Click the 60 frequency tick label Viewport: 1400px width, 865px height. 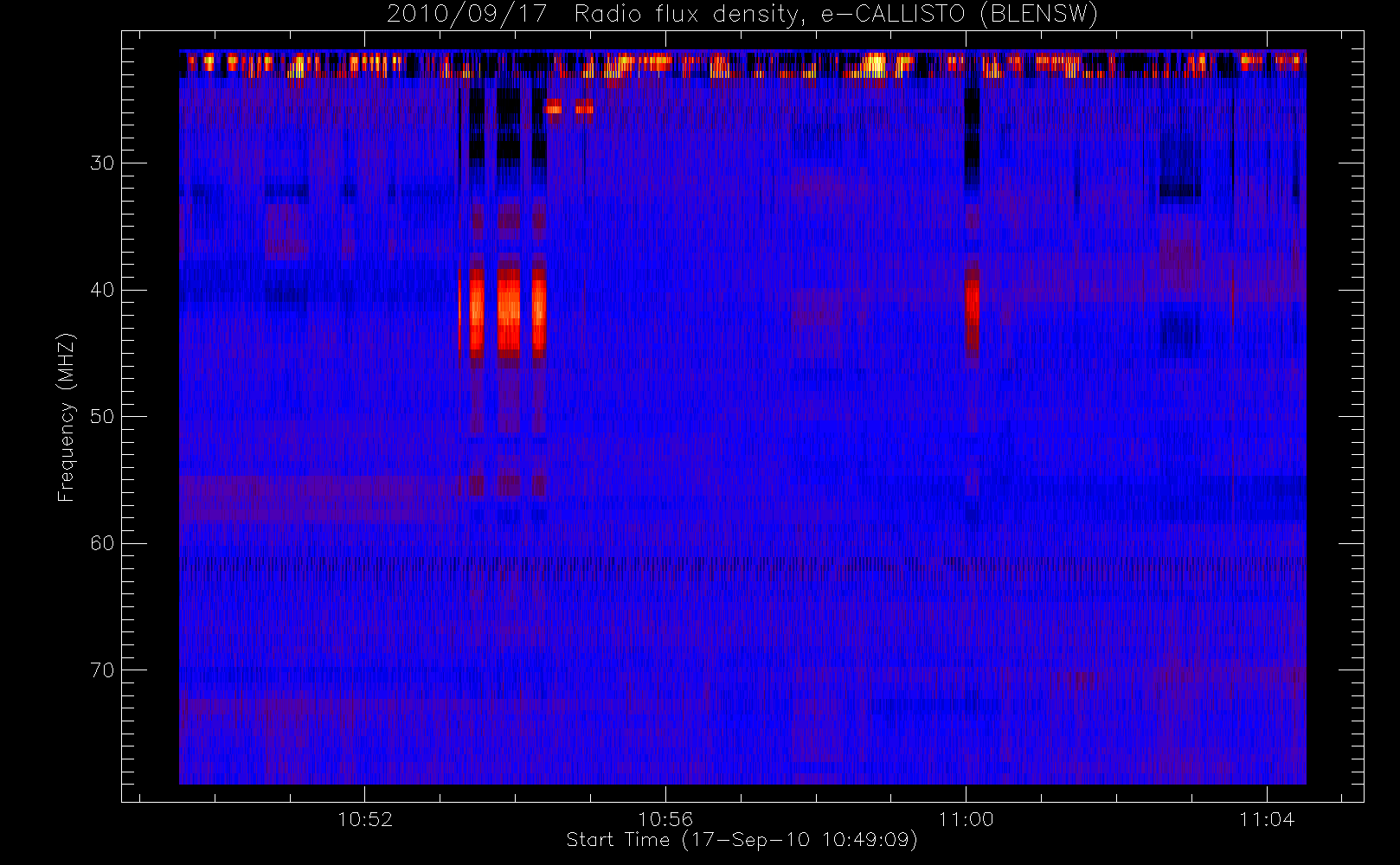pos(102,543)
